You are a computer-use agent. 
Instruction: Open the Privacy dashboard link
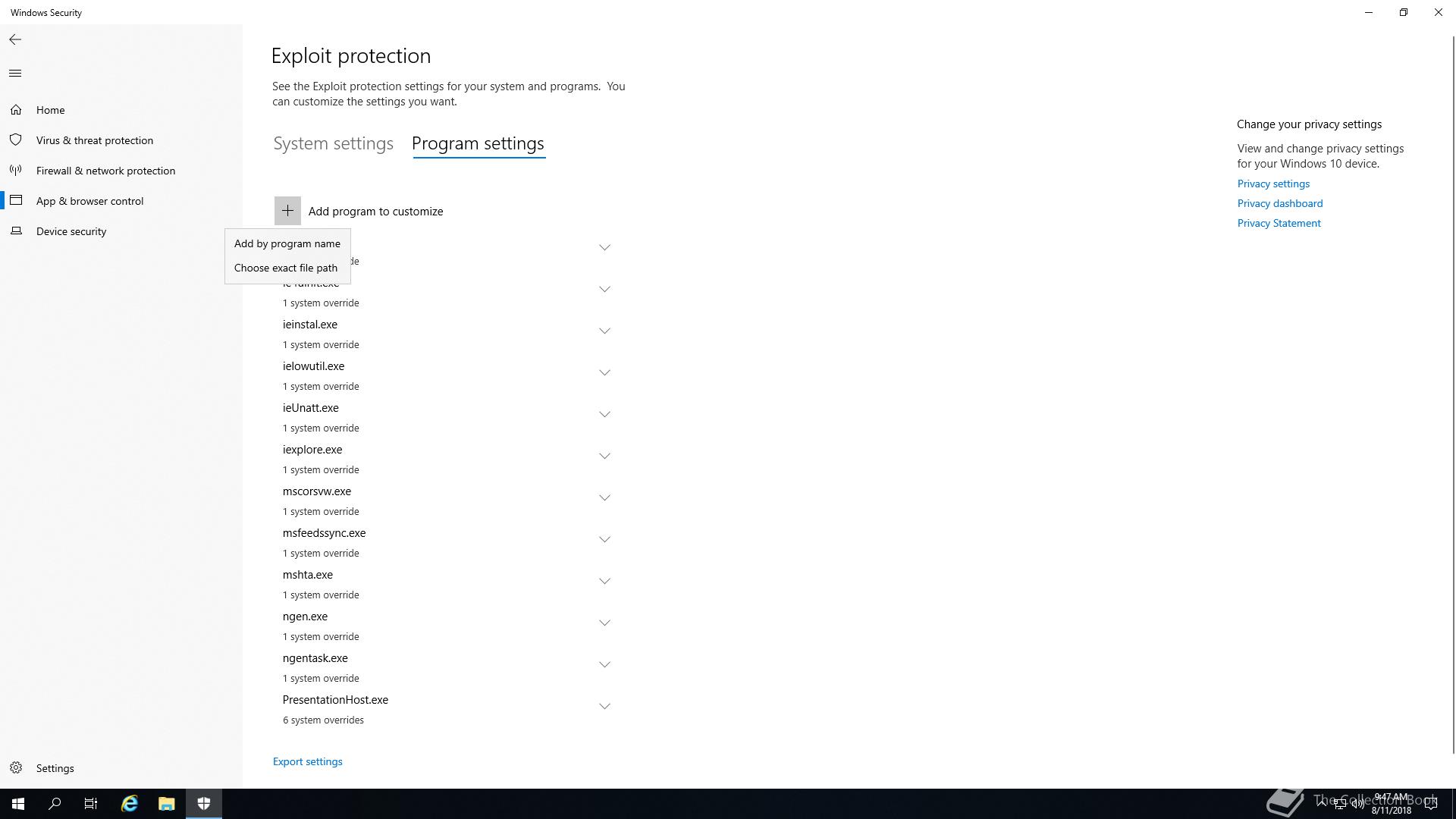[x=1280, y=203]
